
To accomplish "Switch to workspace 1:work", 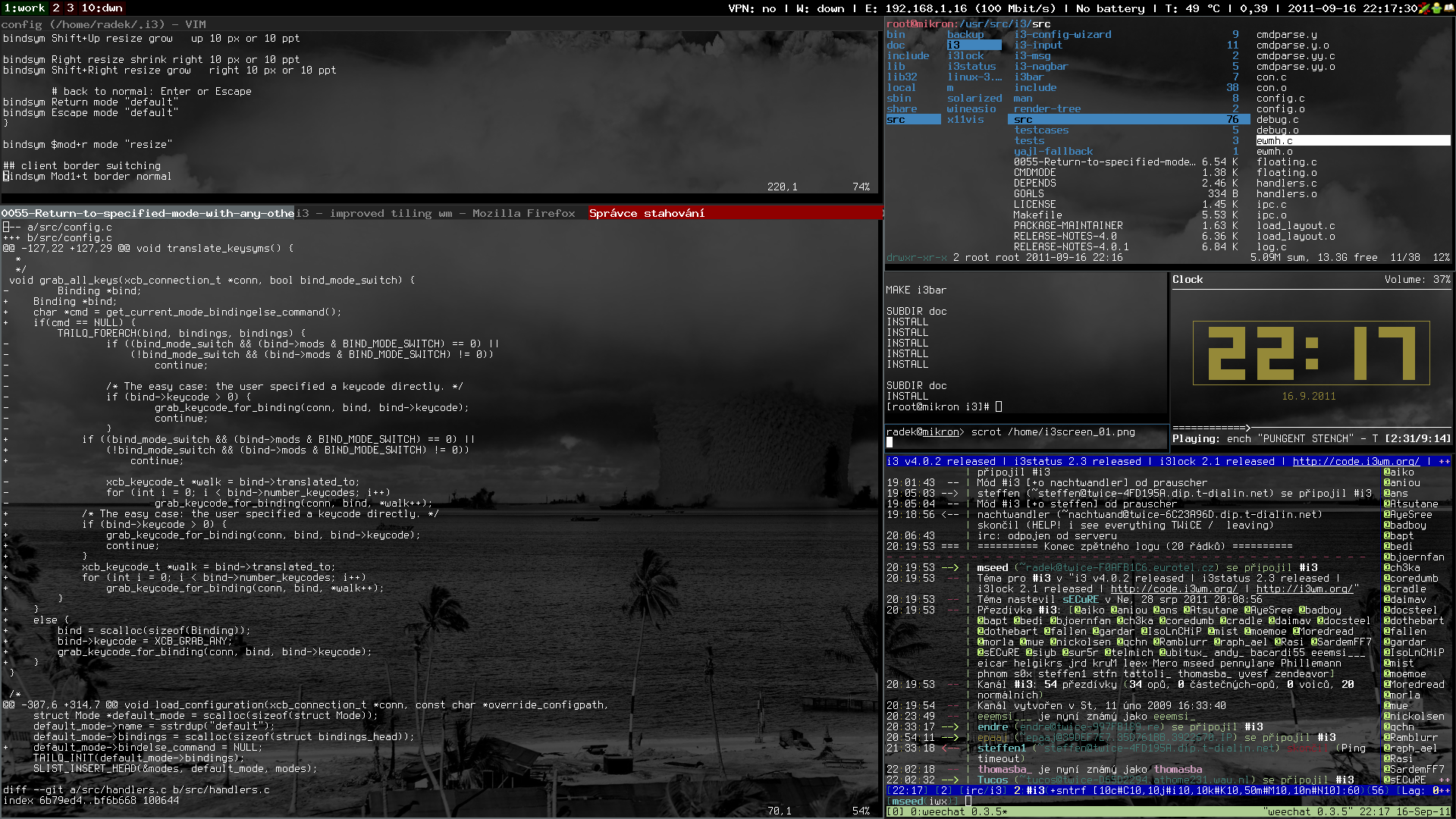I will (24, 8).
